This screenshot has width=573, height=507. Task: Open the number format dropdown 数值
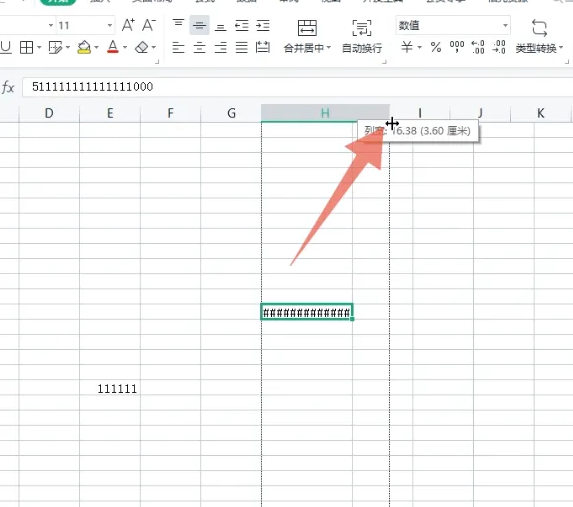point(453,26)
